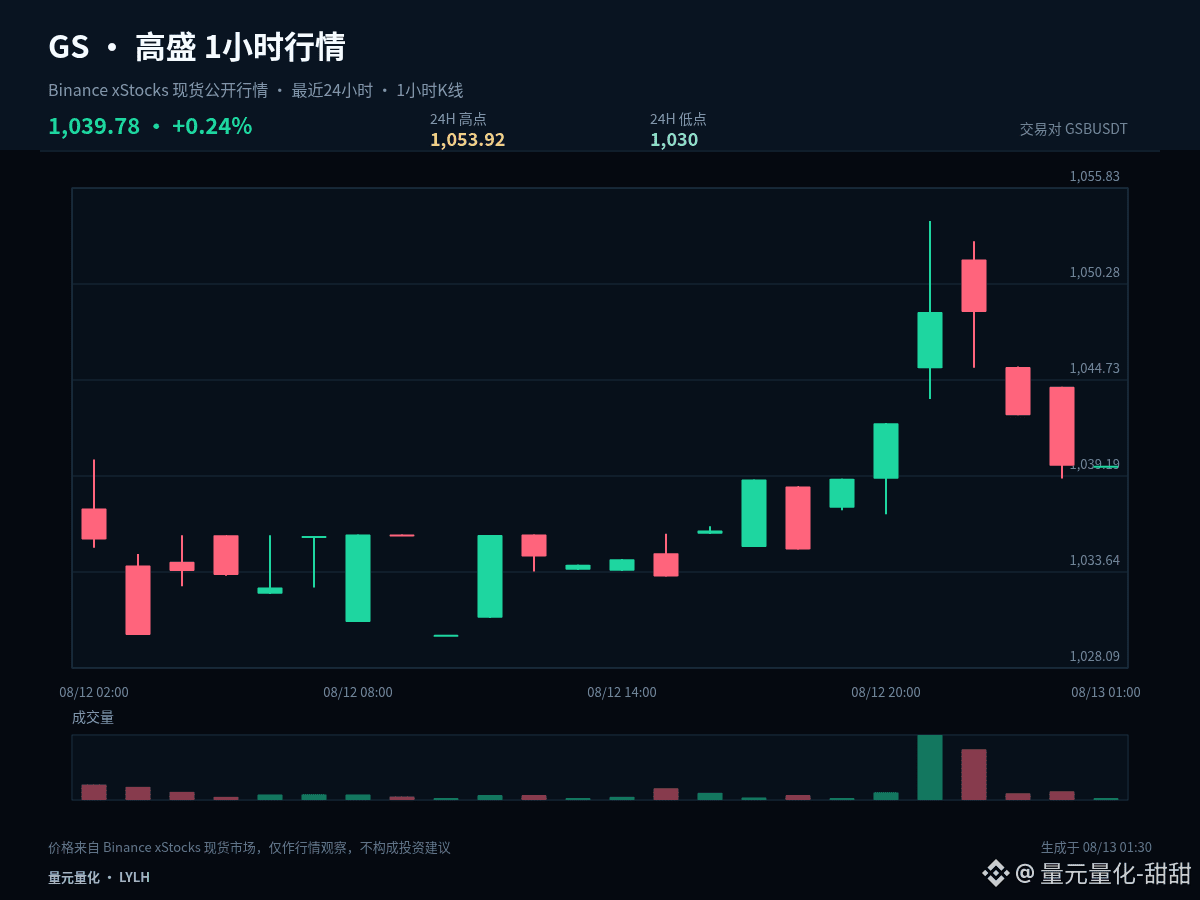Click the 08/12 08:00 time axis label
The image size is (1200, 900).
click(x=358, y=692)
